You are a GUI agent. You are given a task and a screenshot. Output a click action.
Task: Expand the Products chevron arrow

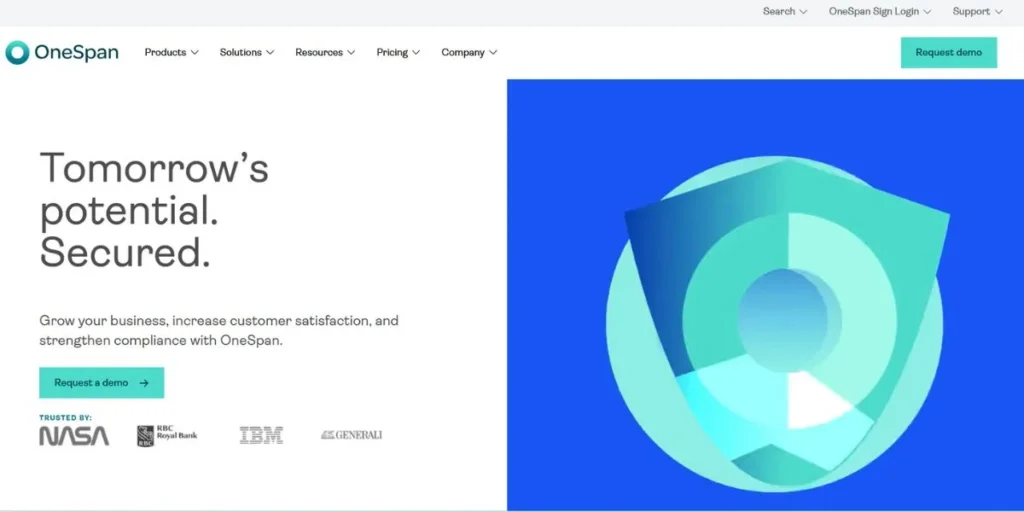click(194, 52)
